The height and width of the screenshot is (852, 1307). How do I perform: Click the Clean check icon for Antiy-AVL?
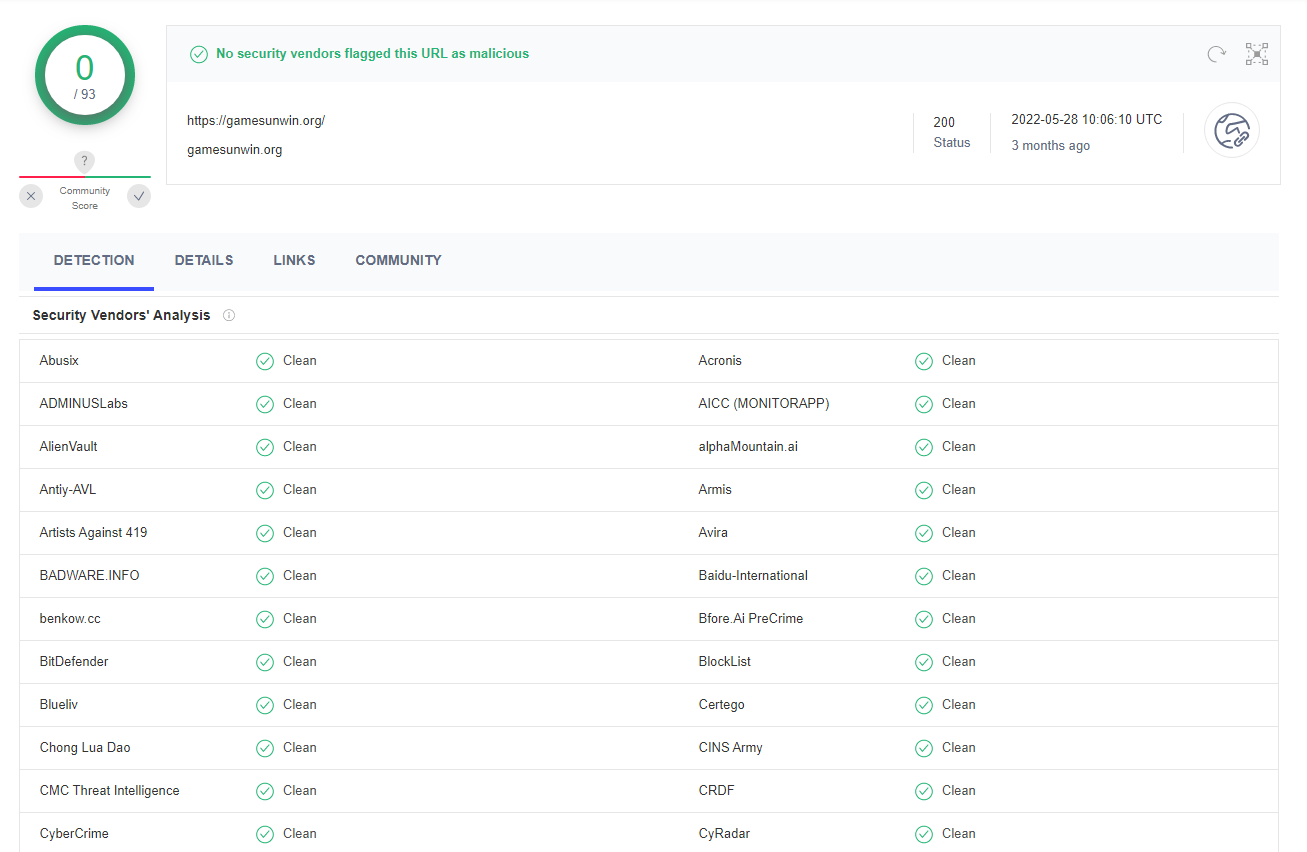(265, 490)
